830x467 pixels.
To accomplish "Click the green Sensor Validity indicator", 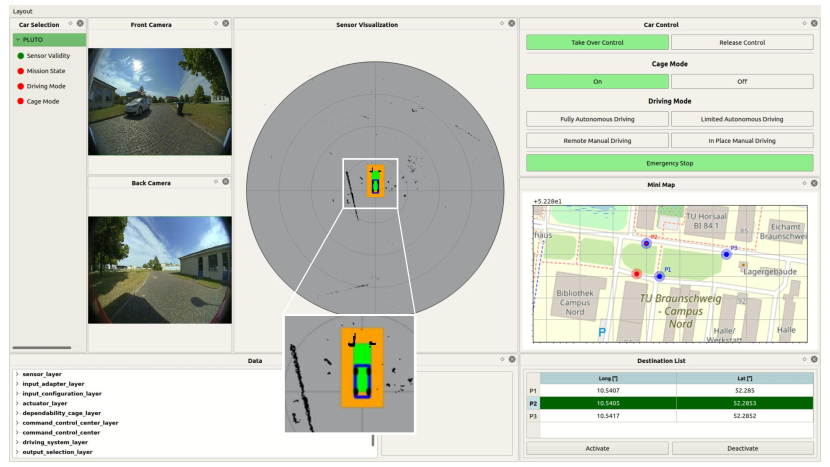I will (21, 56).
